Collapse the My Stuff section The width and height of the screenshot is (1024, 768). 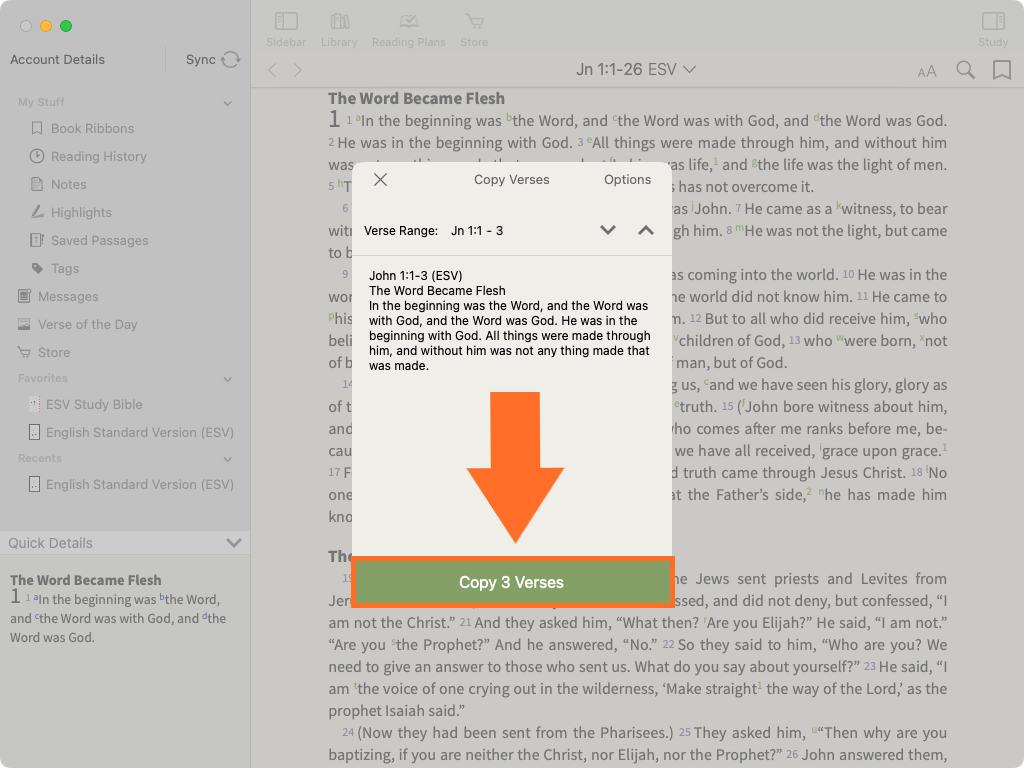point(228,103)
